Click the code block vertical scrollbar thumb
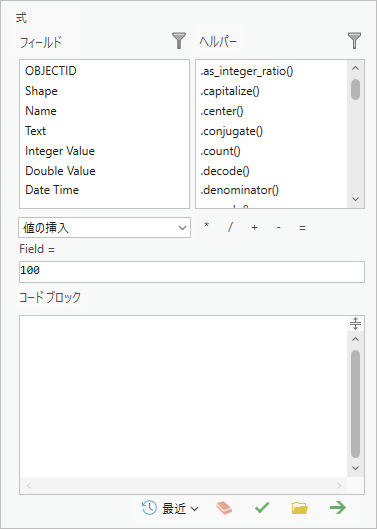Viewport: 377px width, 529px height. [x=355, y=404]
